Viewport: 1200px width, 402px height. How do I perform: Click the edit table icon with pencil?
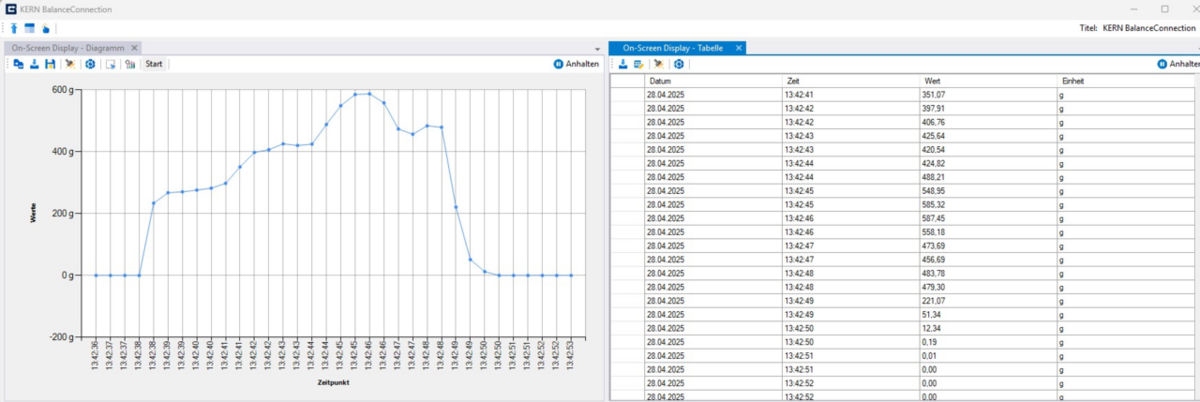639,64
